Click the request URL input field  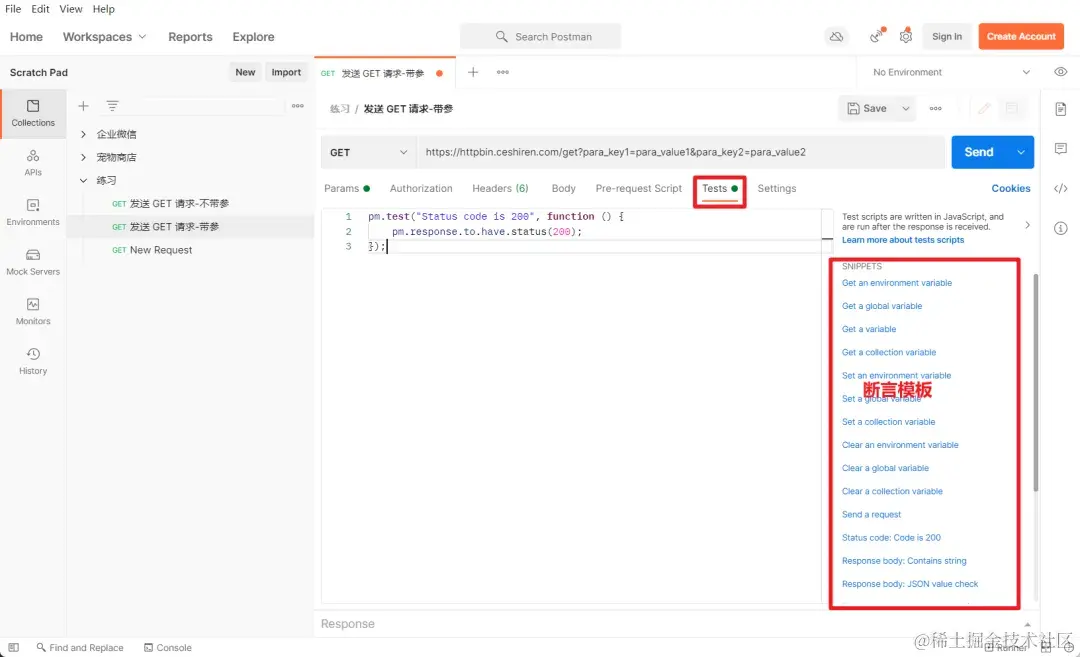click(681, 152)
